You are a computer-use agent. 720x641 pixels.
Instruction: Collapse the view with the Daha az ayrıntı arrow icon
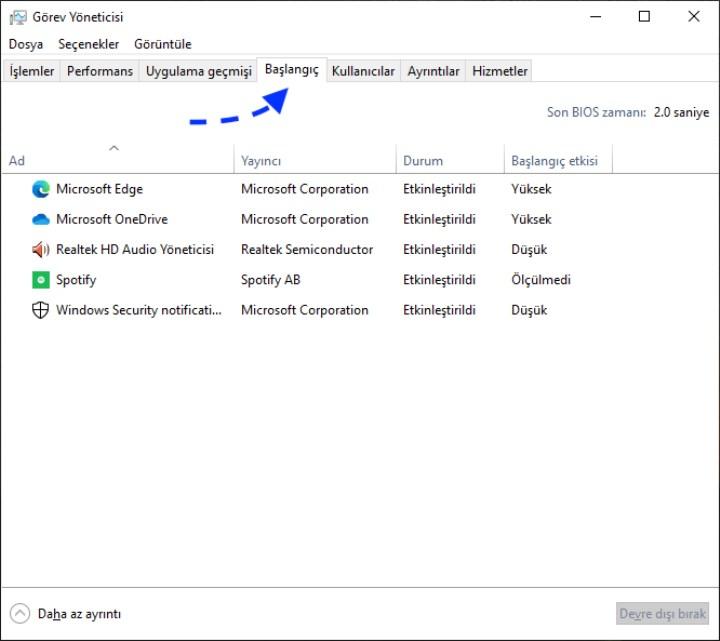(x=20, y=613)
